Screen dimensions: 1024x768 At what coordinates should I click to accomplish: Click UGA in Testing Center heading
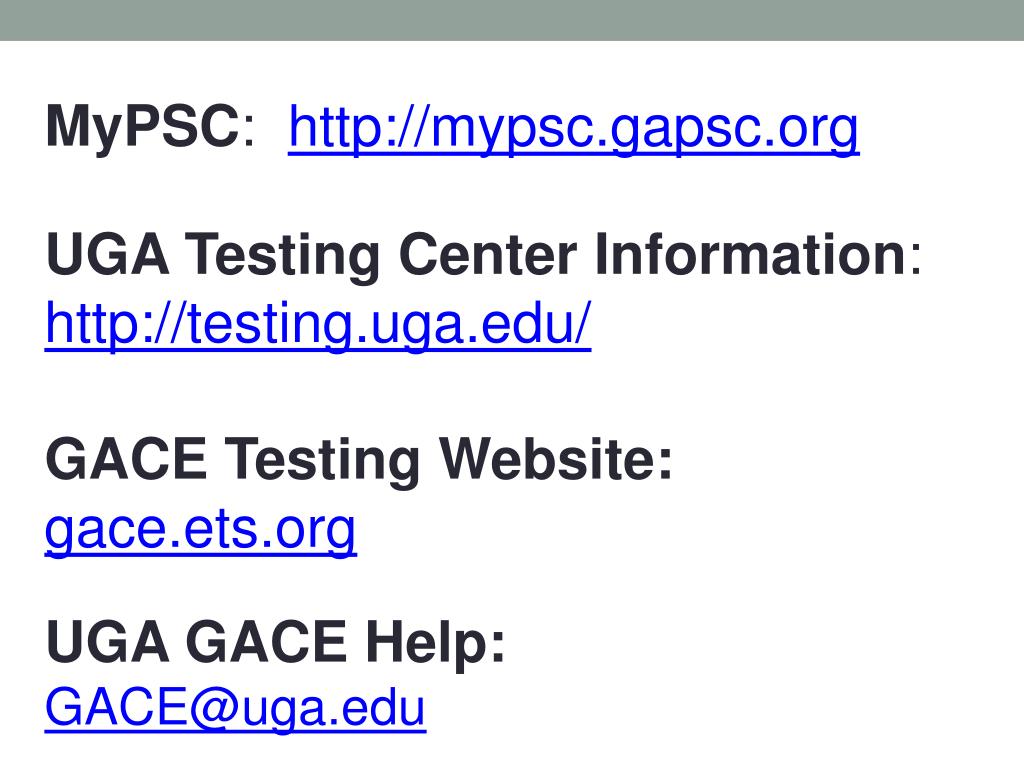coord(108,255)
